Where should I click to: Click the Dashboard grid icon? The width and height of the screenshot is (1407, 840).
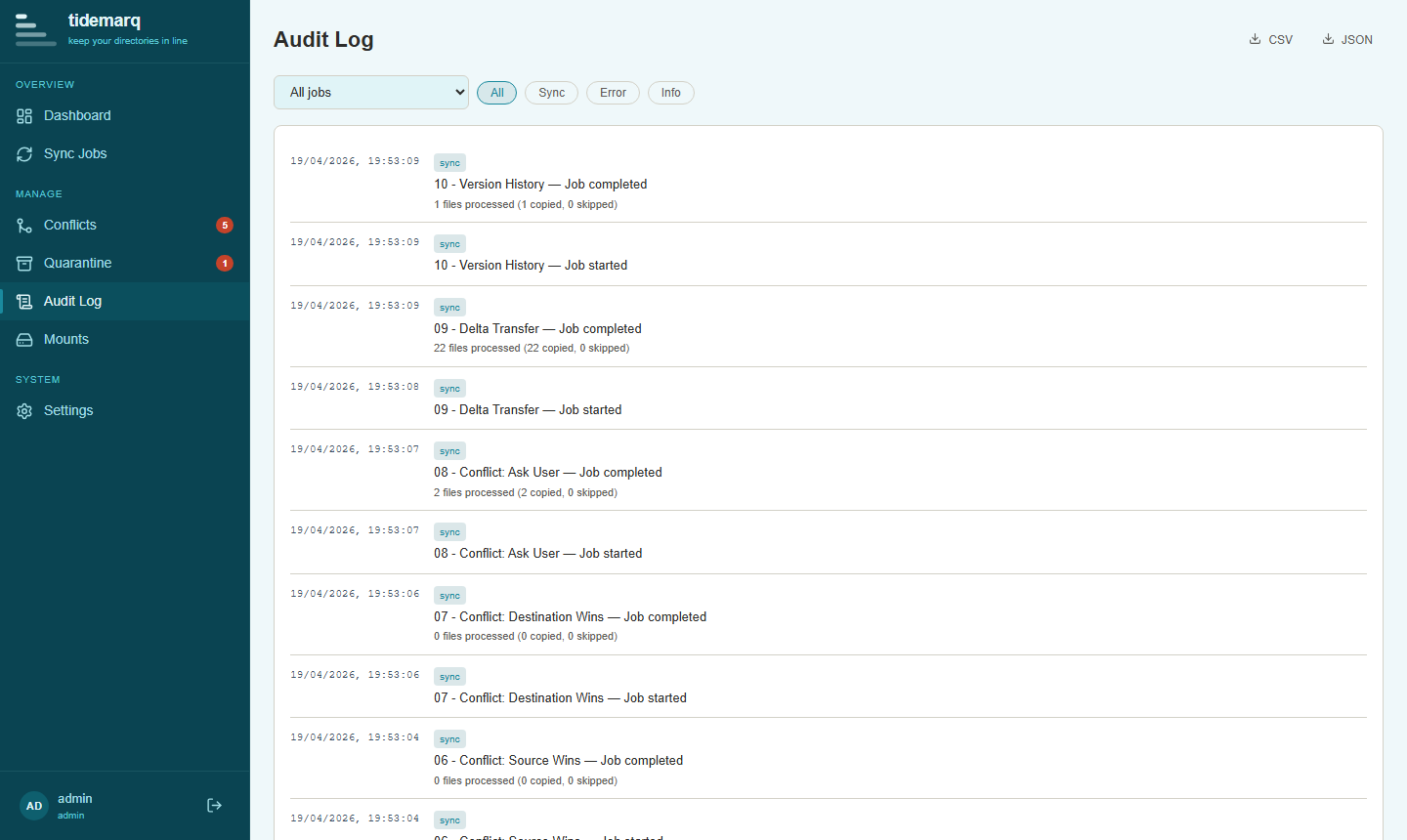point(24,116)
